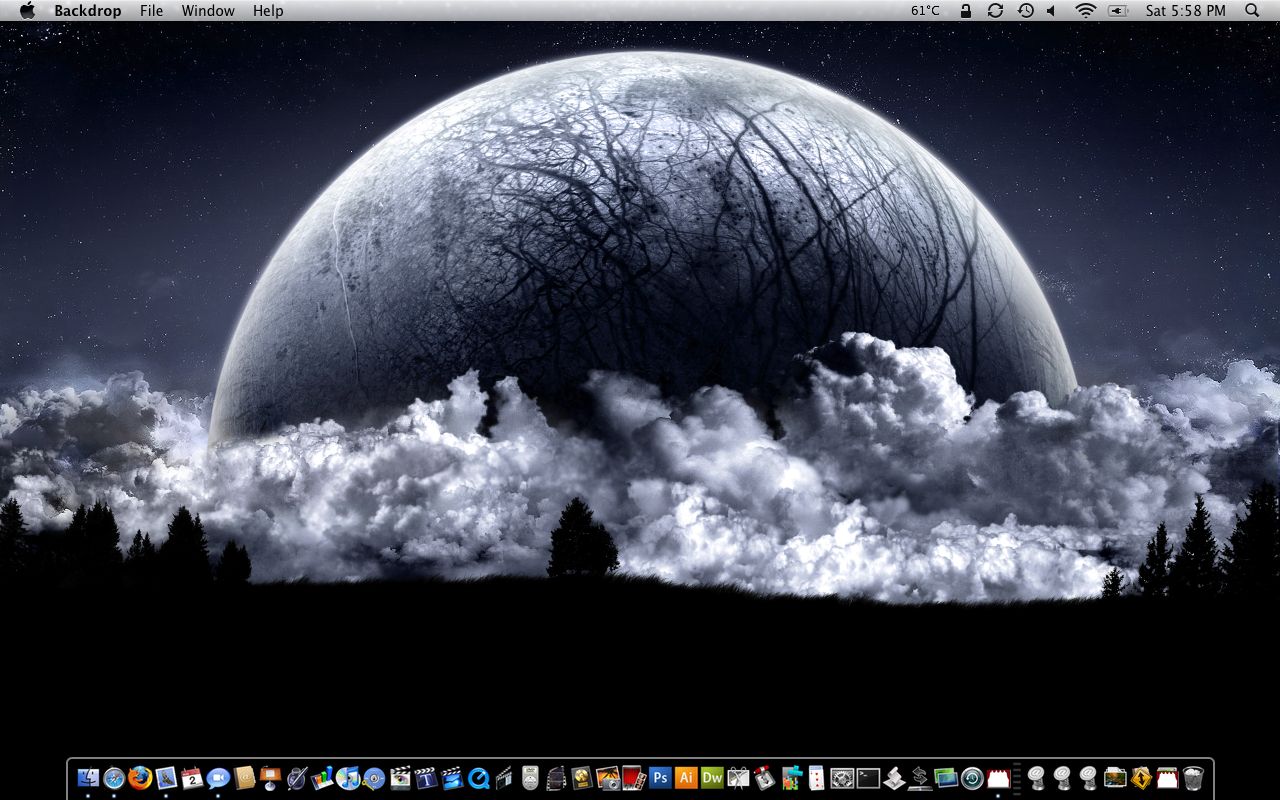
Task: Open the yellow road sign icon in Dock
Action: 1141,777
